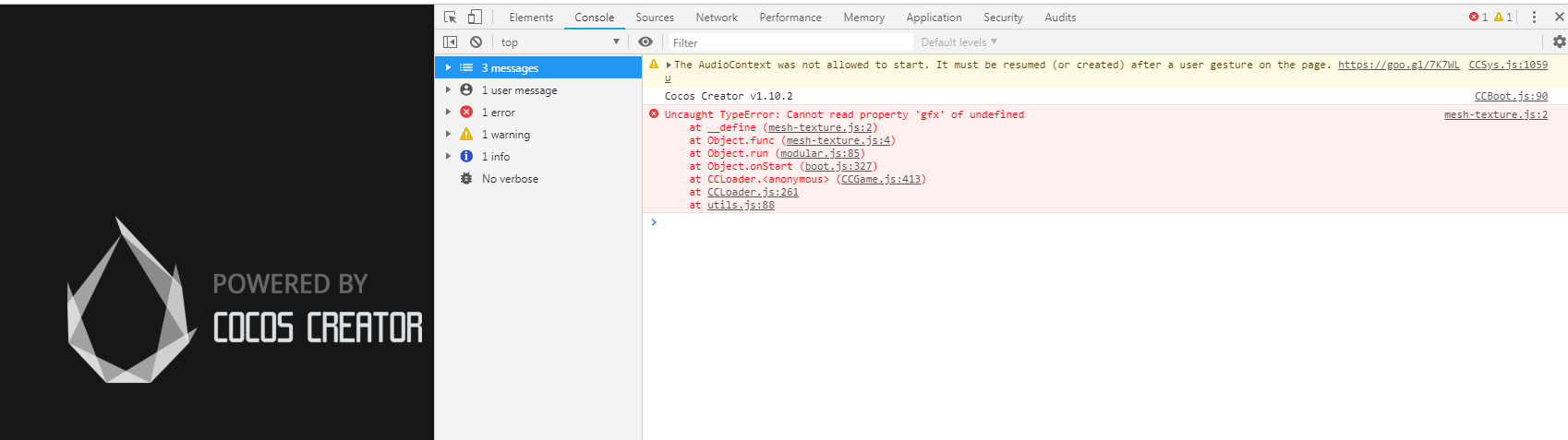Click the yellow warning count indicator
Screen dimensions: 1568x440
coord(1502,18)
